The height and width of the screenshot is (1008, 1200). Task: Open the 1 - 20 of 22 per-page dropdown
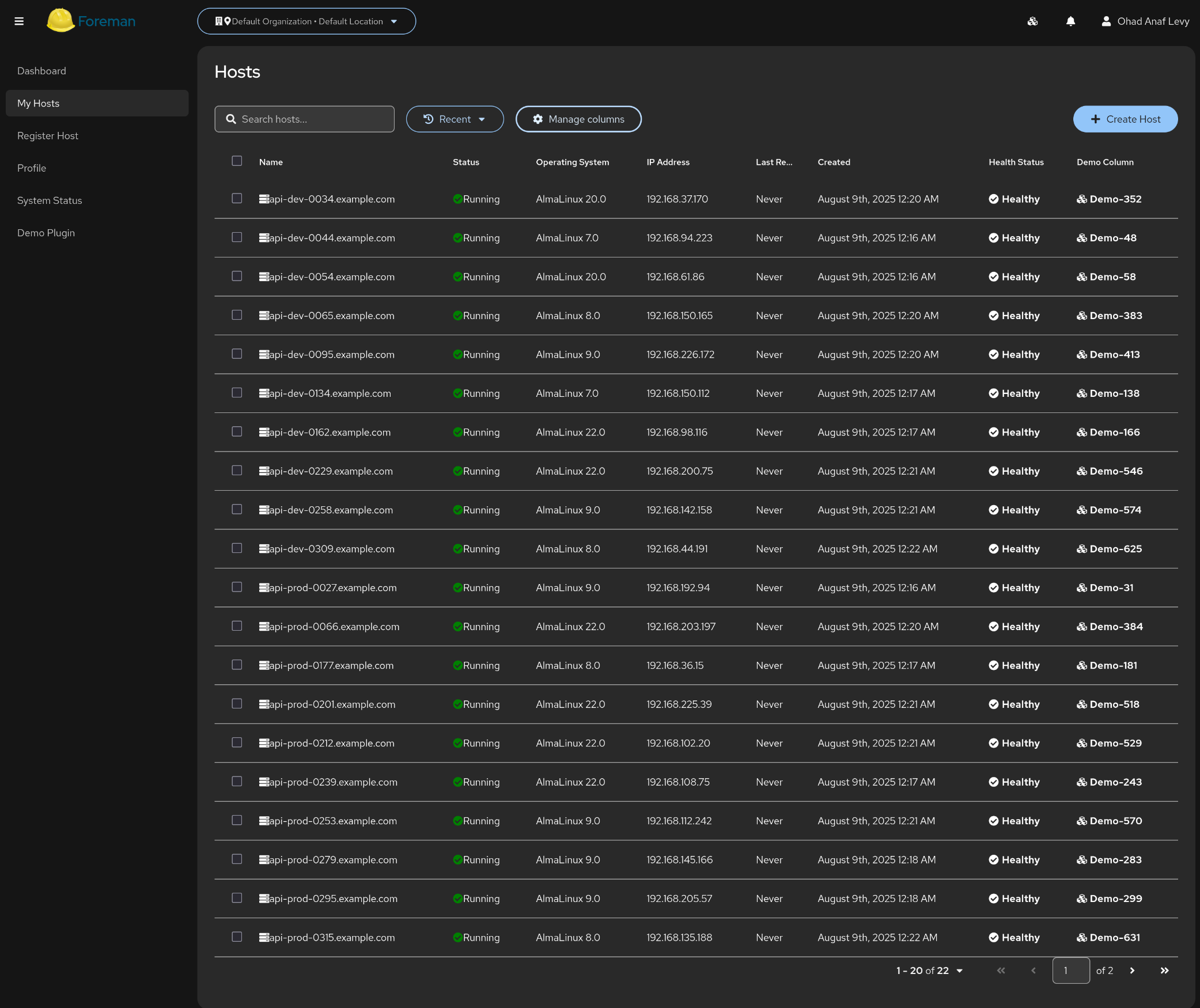930,971
